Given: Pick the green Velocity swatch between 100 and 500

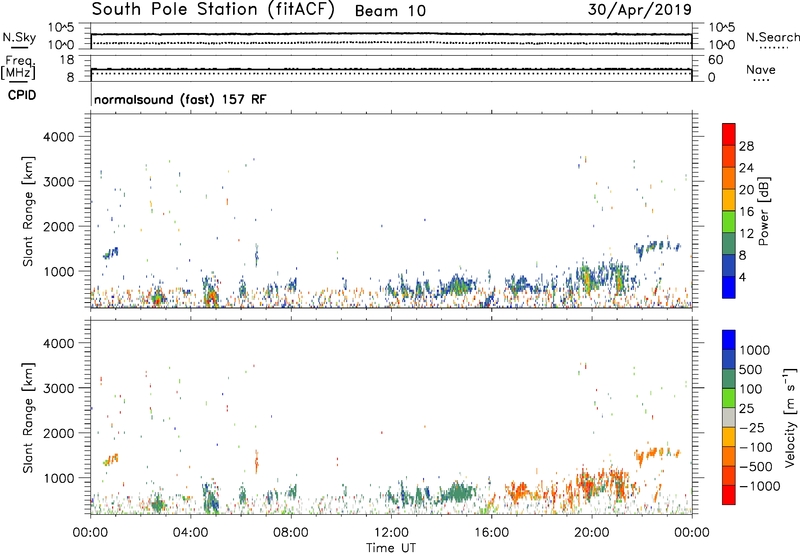Looking at the screenshot, I should pyautogui.click(x=729, y=380).
